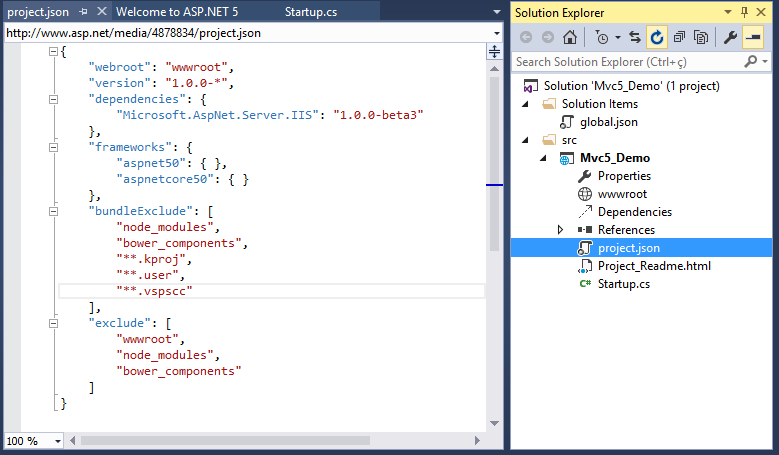
Task: Click horizontal scrollbar left arrow
Action: click(x=73, y=441)
